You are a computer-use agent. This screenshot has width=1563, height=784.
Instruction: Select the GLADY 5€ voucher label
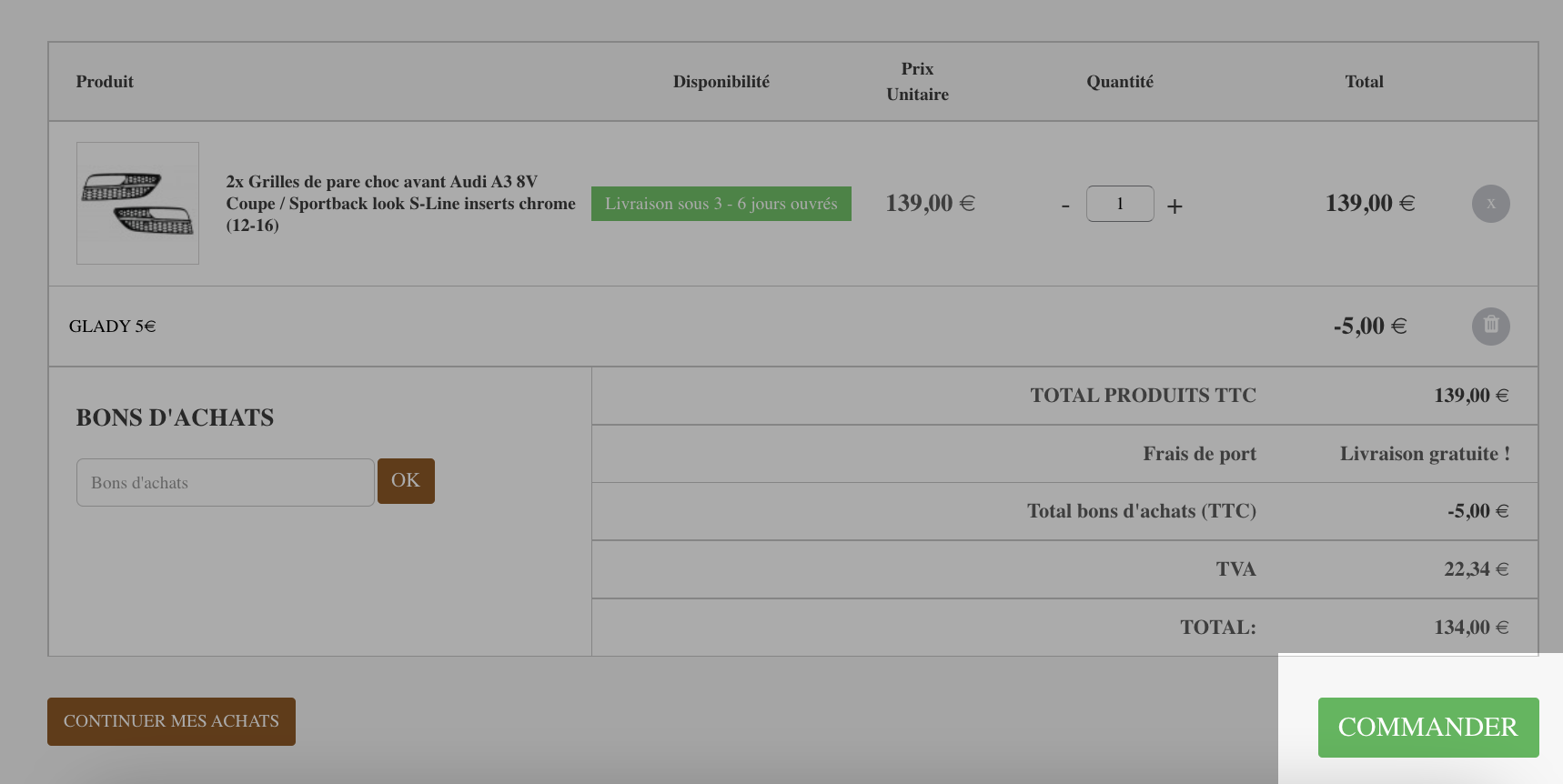tap(113, 326)
